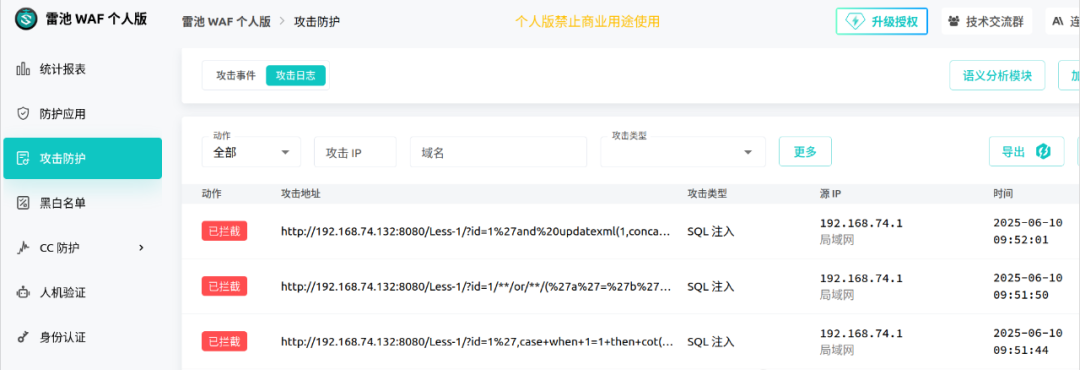Click SQL 注入 in the 09:52:01 row
This screenshot has height=370, width=1080.
coord(711,232)
